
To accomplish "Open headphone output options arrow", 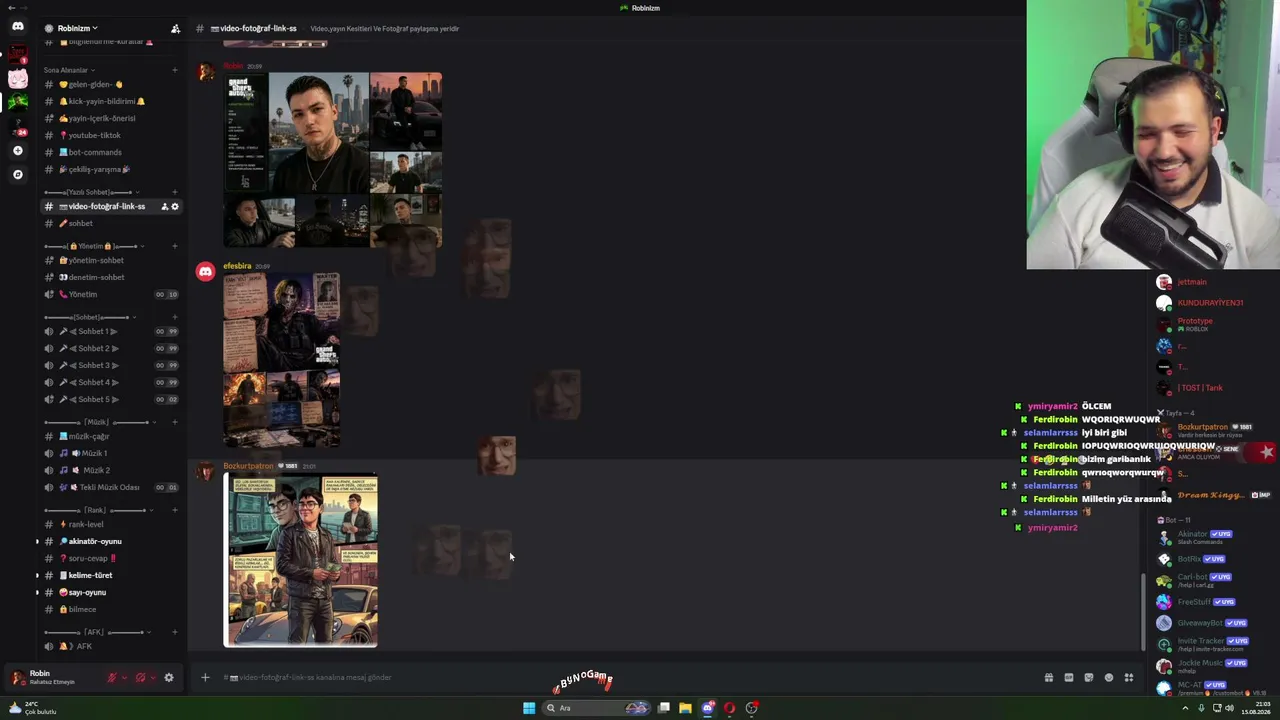I will click(152, 678).
